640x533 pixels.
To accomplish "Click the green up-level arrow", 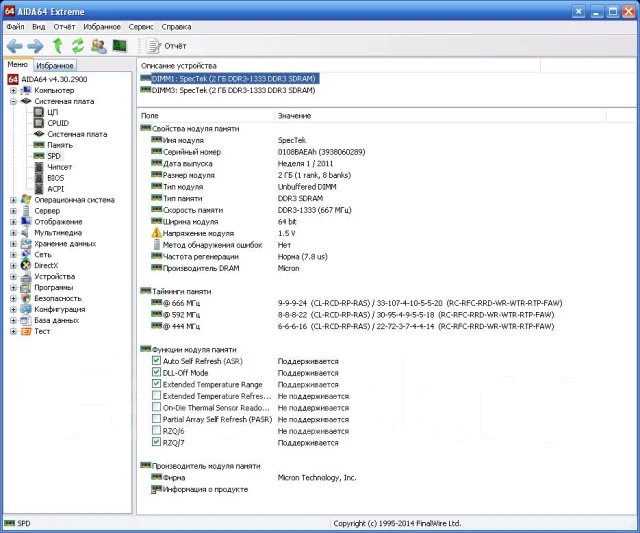I will [x=58, y=46].
